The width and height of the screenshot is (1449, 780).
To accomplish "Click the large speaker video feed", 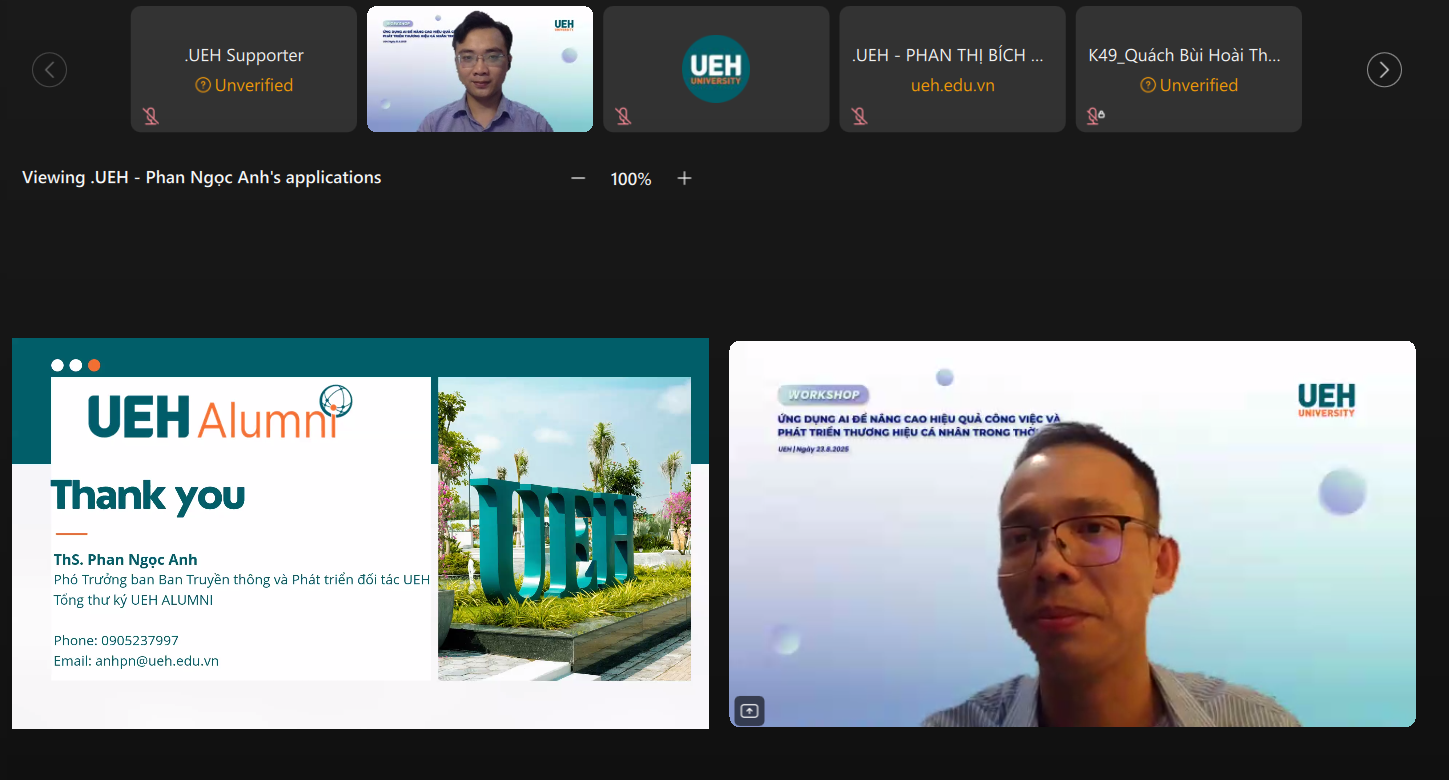I will point(1072,533).
